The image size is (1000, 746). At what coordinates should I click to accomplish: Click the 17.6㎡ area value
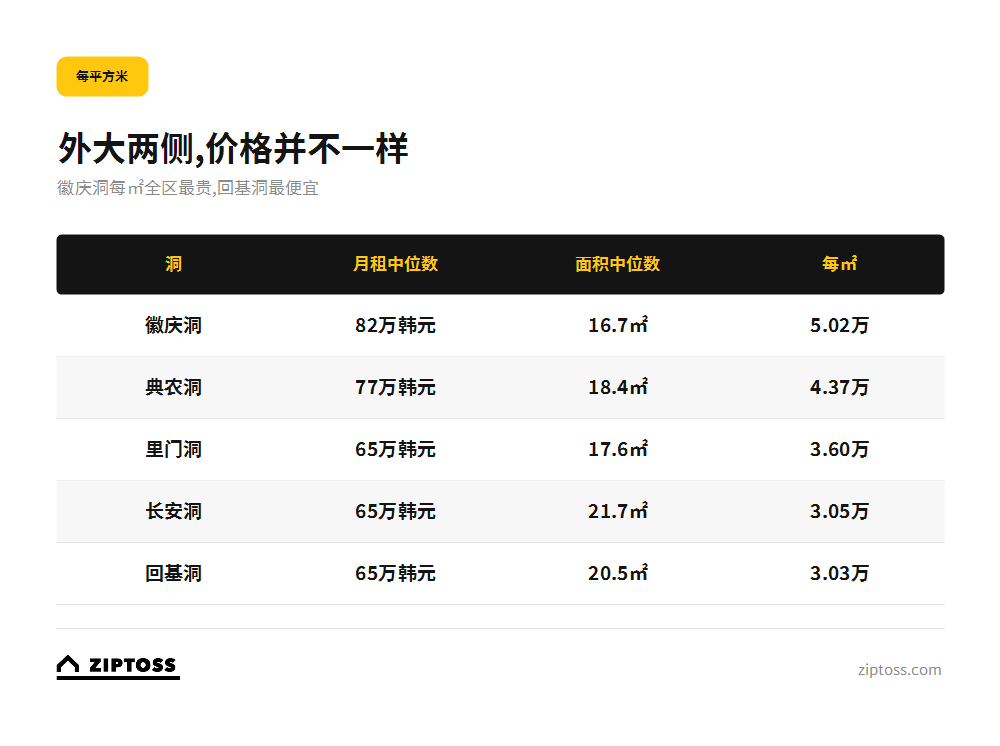point(617,450)
